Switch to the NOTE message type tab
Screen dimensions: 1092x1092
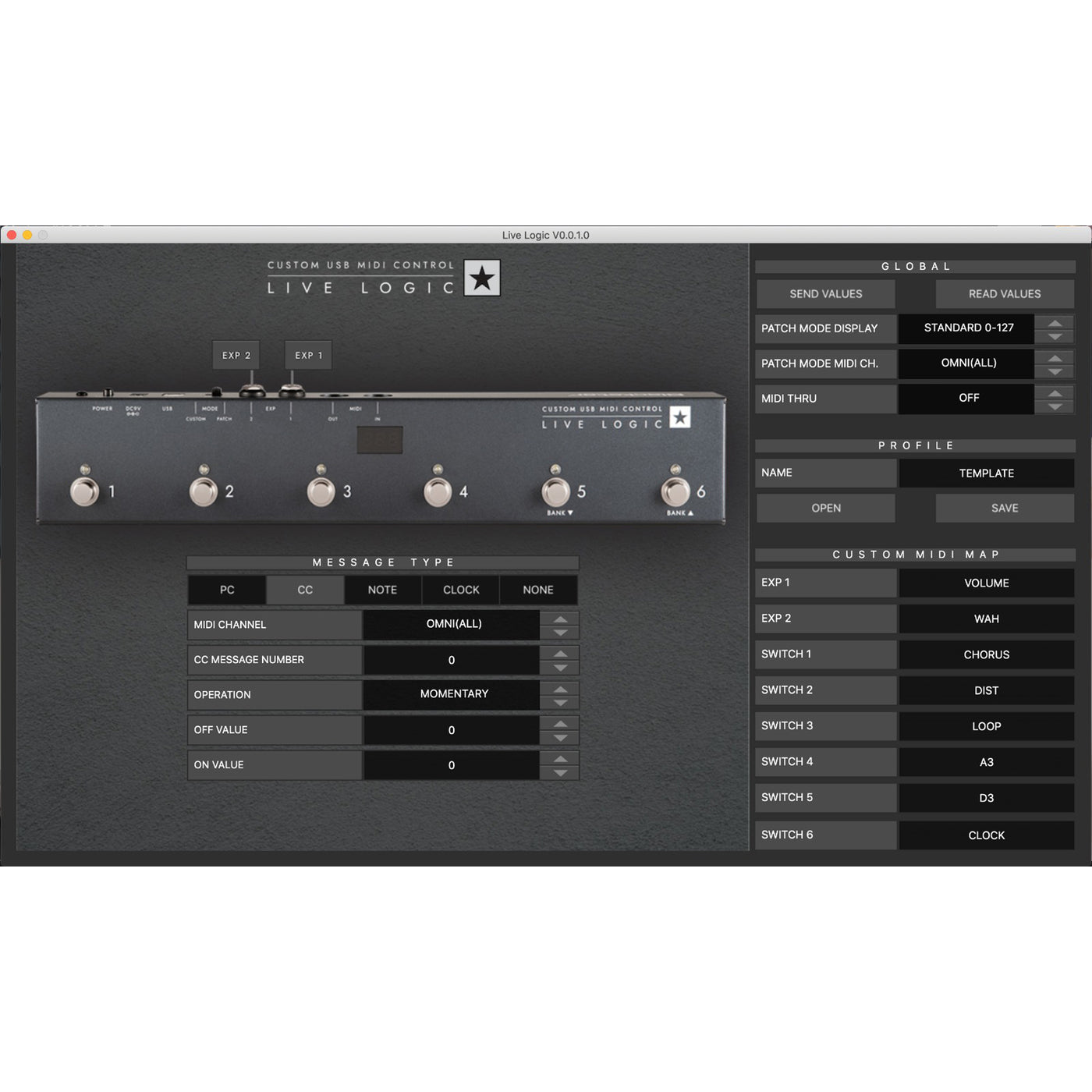coord(382,590)
